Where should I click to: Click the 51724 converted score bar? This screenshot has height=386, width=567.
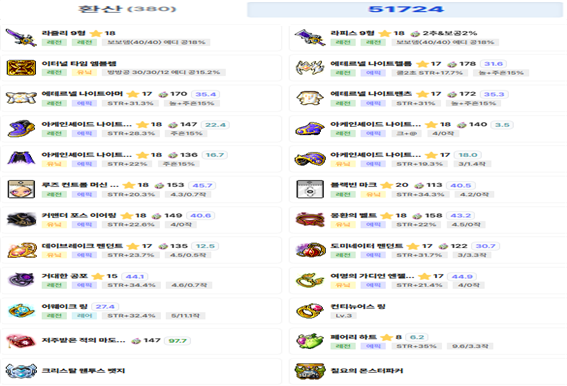[x=405, y=9]
